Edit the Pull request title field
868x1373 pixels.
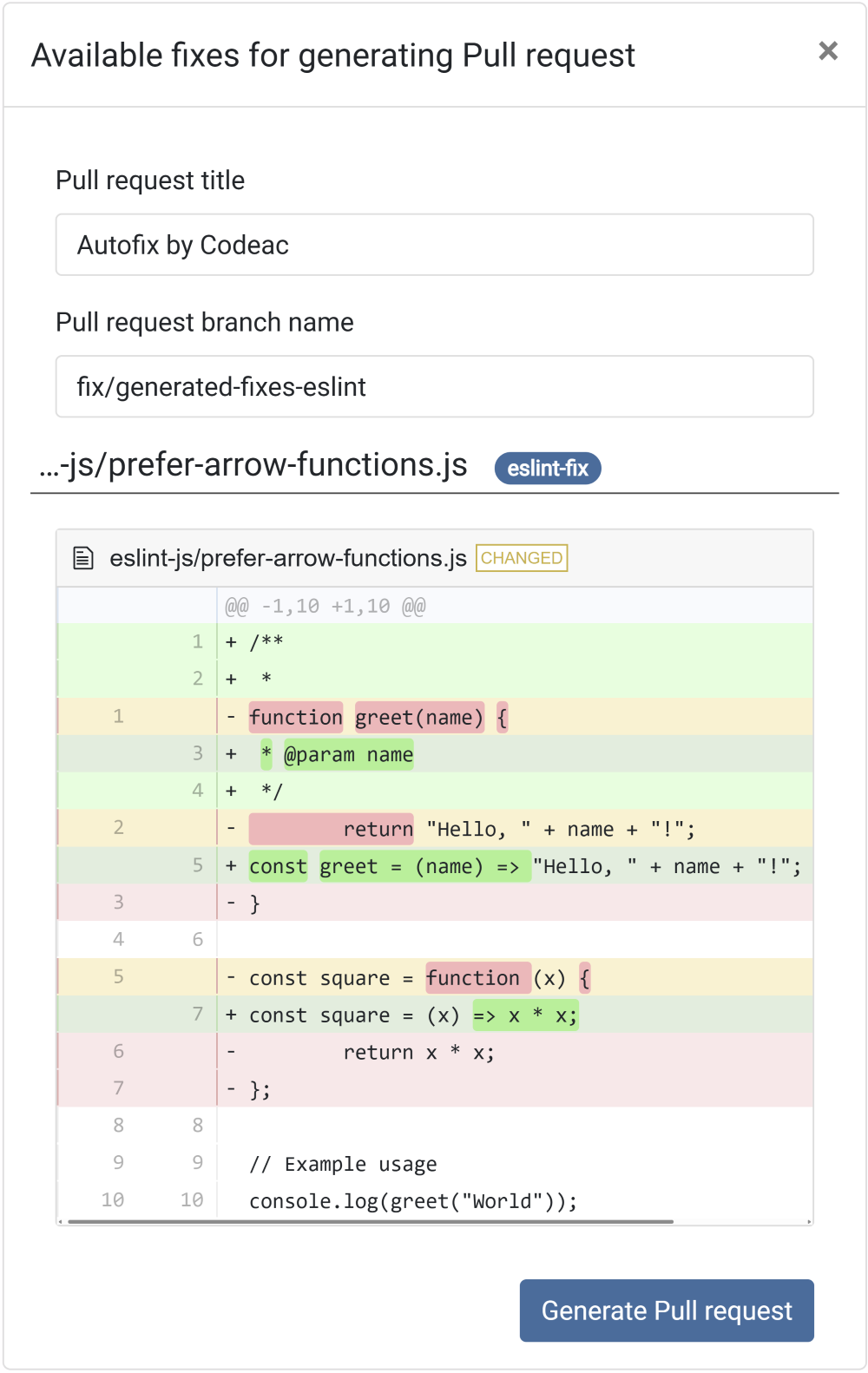point(435,245)
